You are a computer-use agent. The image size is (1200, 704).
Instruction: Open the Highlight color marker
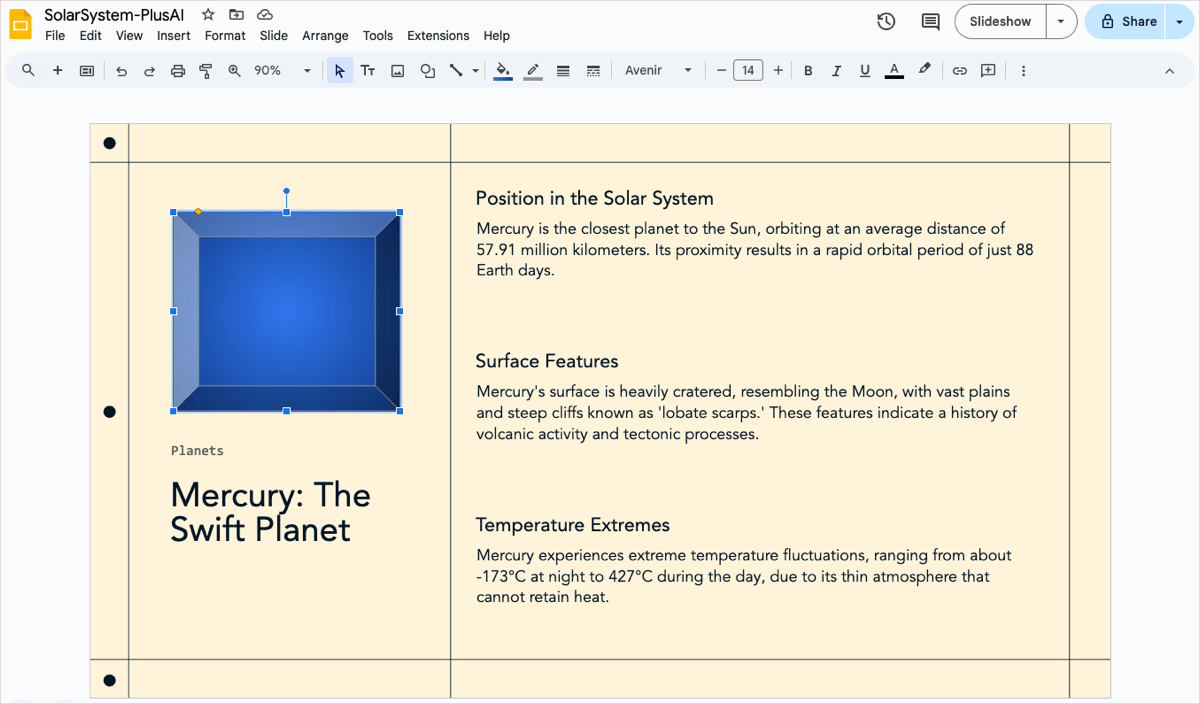pyautogui.click(x=924, y=71)
